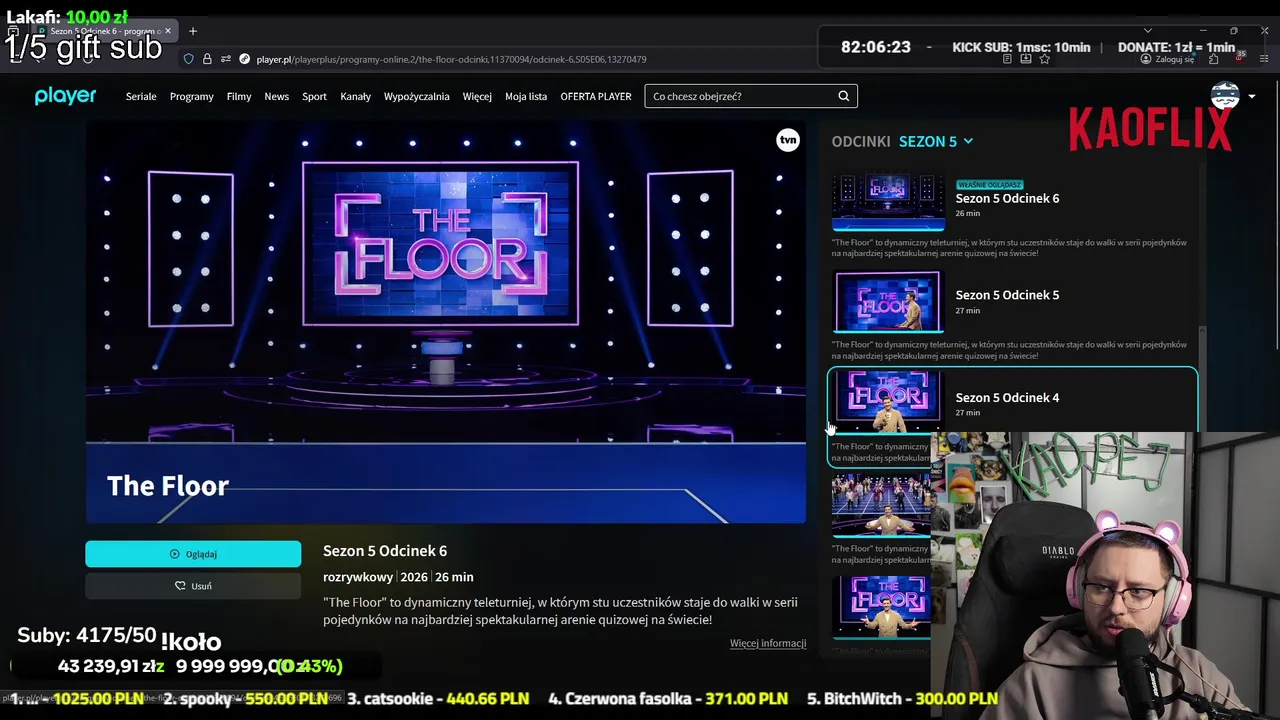Screen dimensions: 1280x720
Task: Open the user profile avatar
Action: [1225, 96]
